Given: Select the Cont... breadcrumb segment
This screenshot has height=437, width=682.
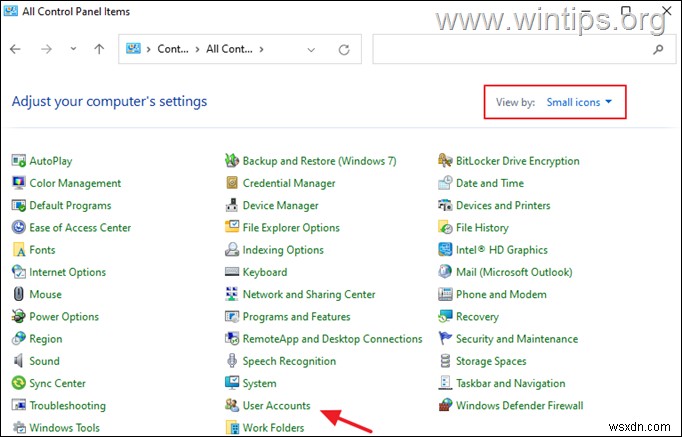Looking at the screenshot, I should [x=173, y=49].
